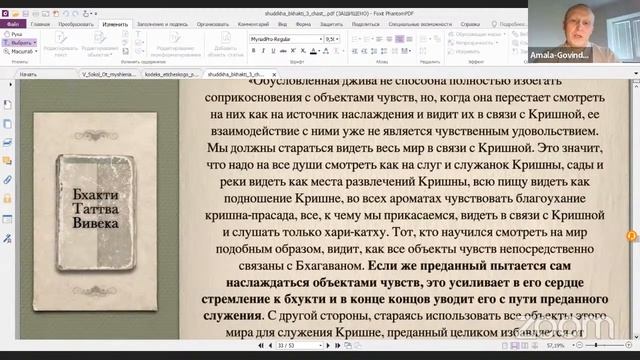Open the attachments paperclip icon
The height and width of the screenshot is (360, 640).
[7, 180]
